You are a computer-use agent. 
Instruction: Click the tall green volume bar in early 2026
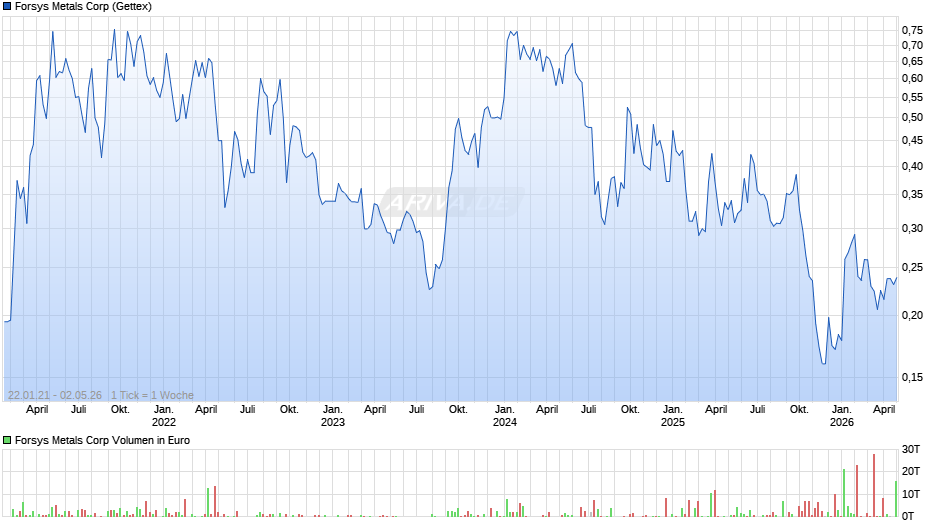(843, 493)
